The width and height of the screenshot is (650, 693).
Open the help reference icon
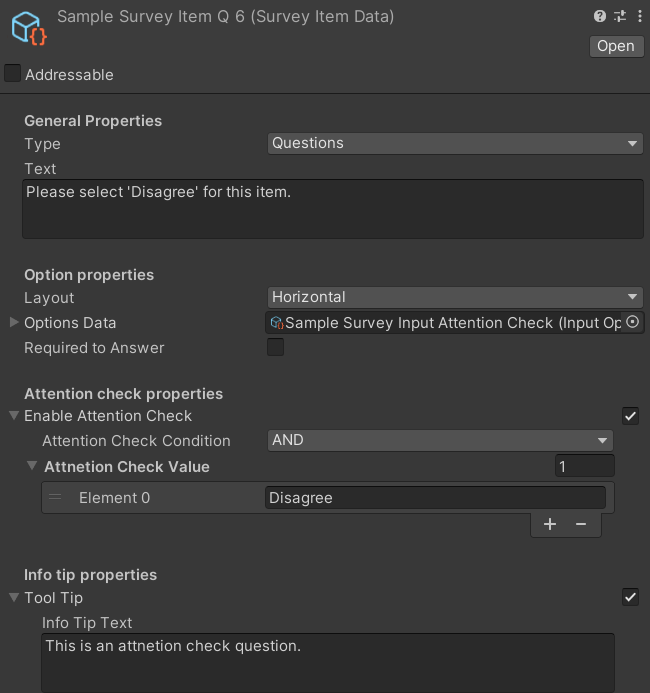[600, 16]
